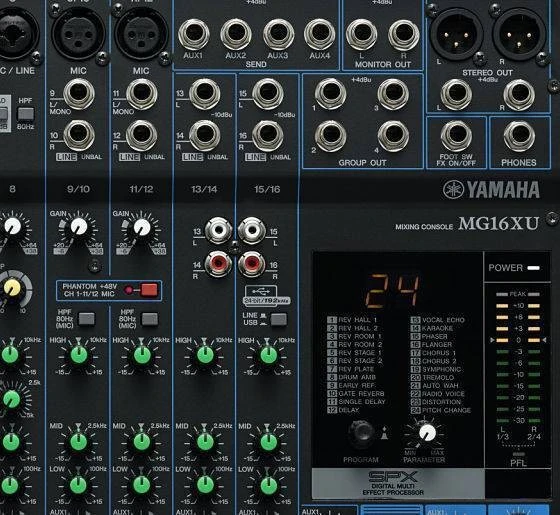
Task: Click line input jack 9 L/MONO
Action: click(x=79, y=94)
